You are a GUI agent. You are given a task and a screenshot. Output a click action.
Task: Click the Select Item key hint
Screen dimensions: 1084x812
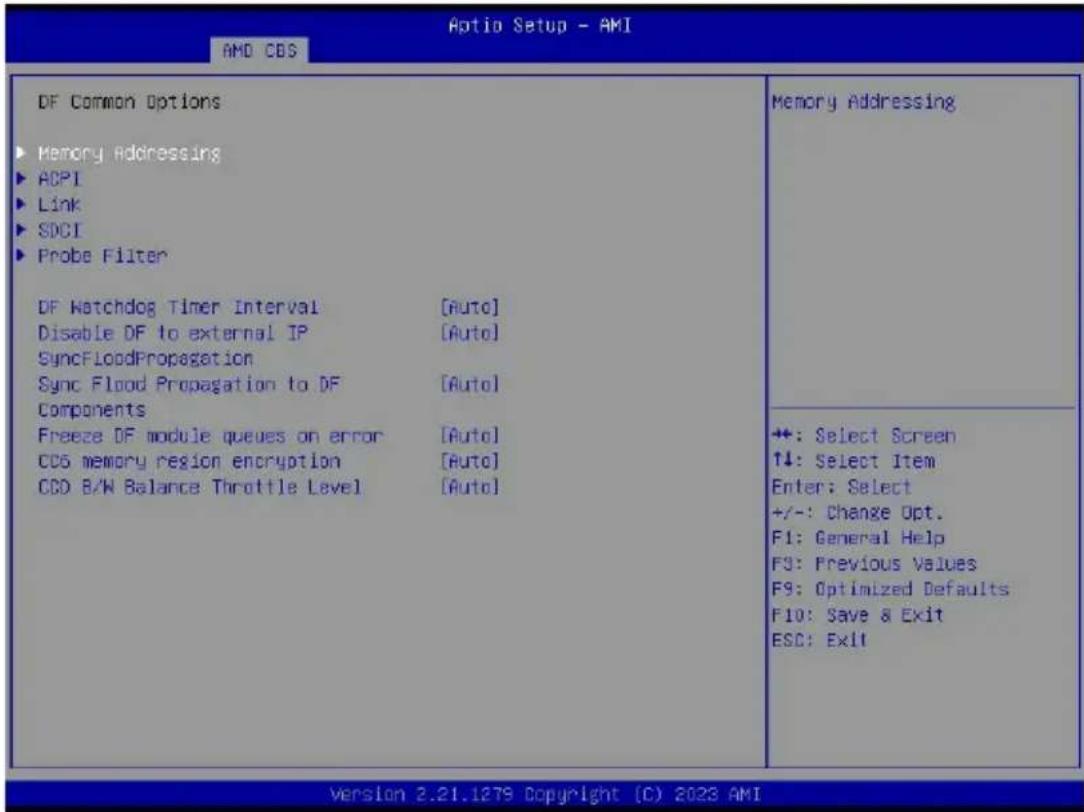click(853, 461)
